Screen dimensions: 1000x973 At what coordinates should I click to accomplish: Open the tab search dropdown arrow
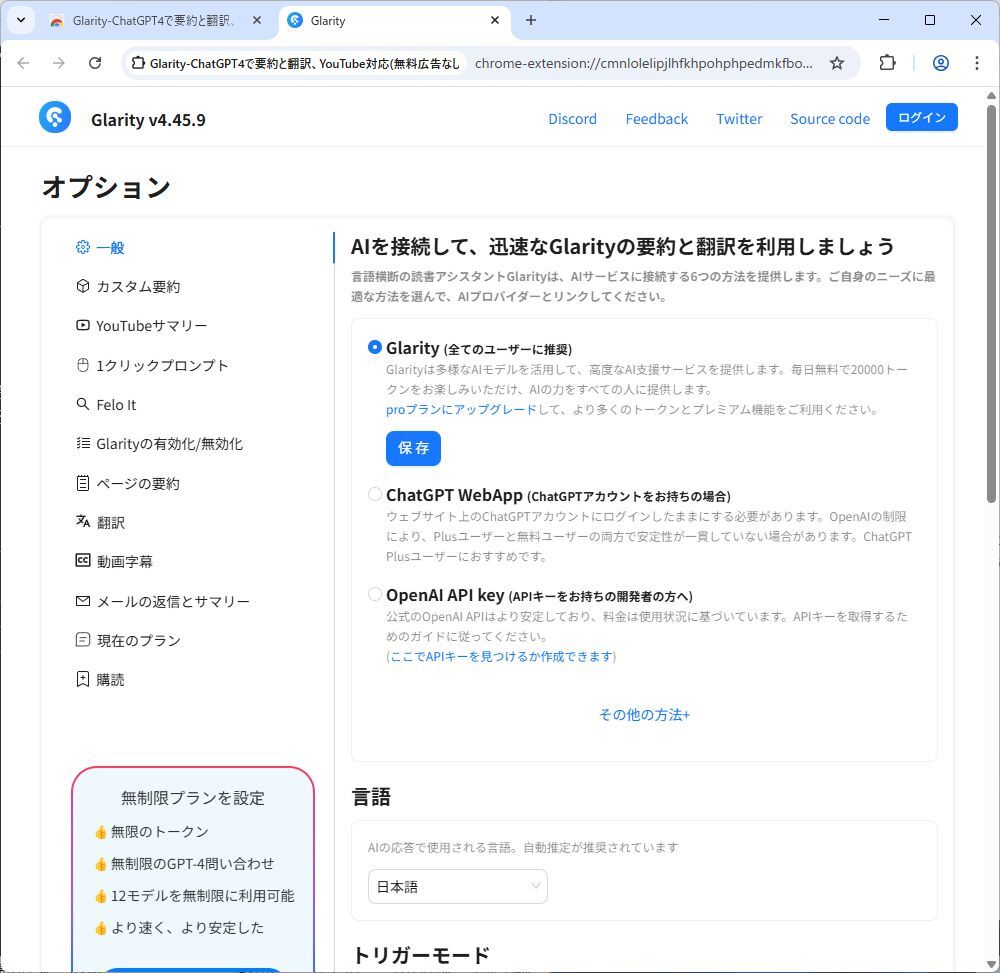tap(21, 20)
